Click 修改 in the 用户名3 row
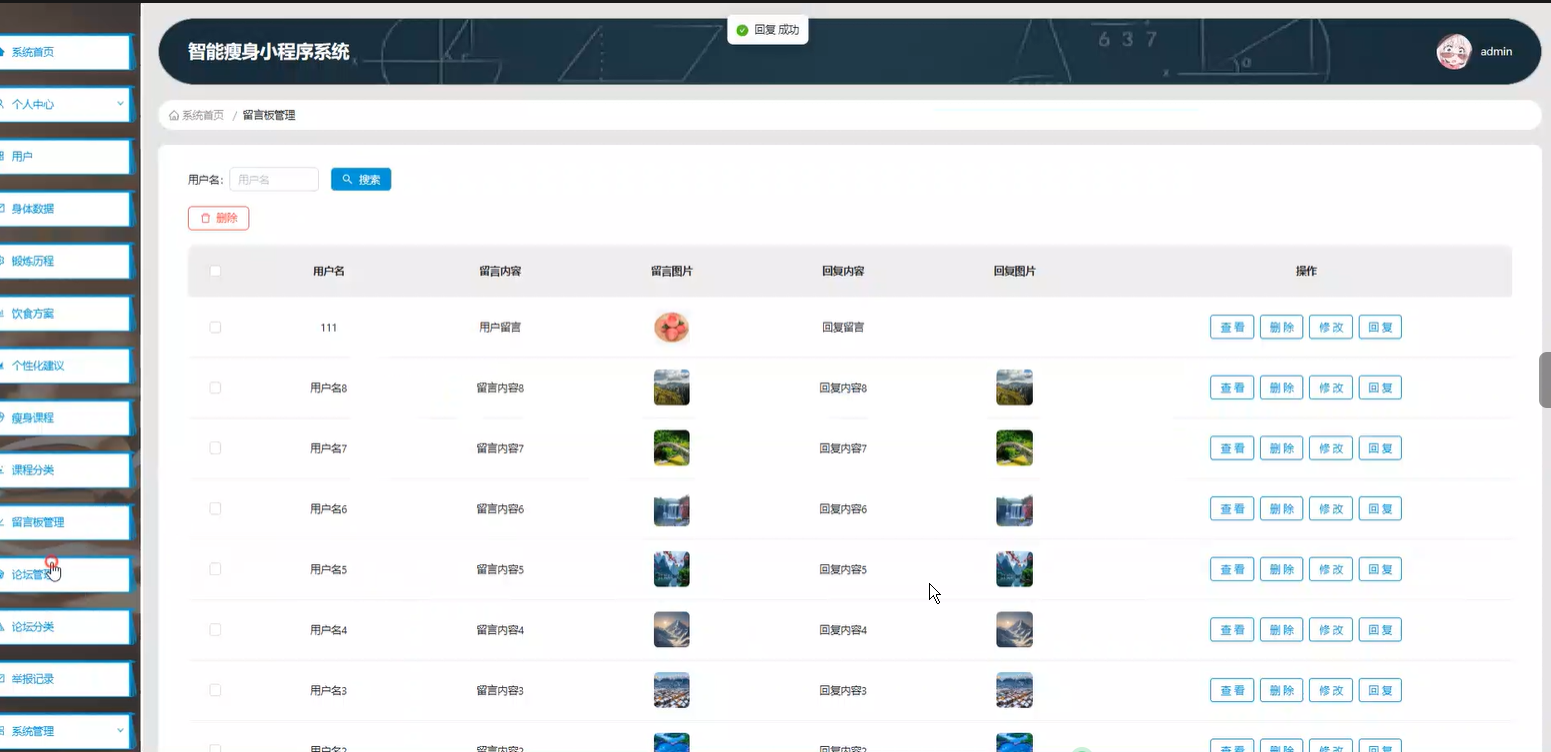The height and width of the screenshot is (752, 1551). click(x=1331, y=690)
